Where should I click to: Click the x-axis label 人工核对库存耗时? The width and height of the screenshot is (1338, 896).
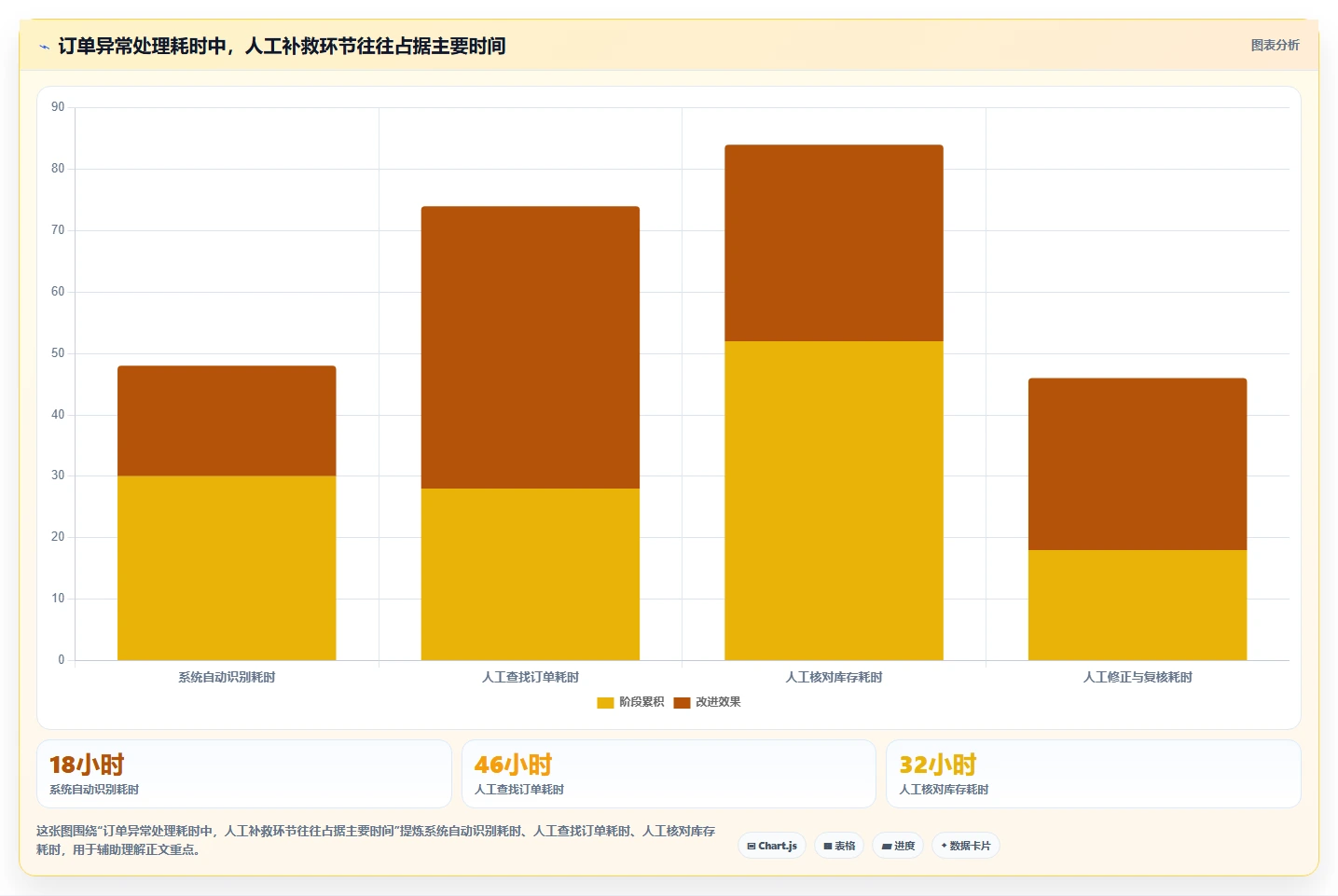(x=834, y=677)
